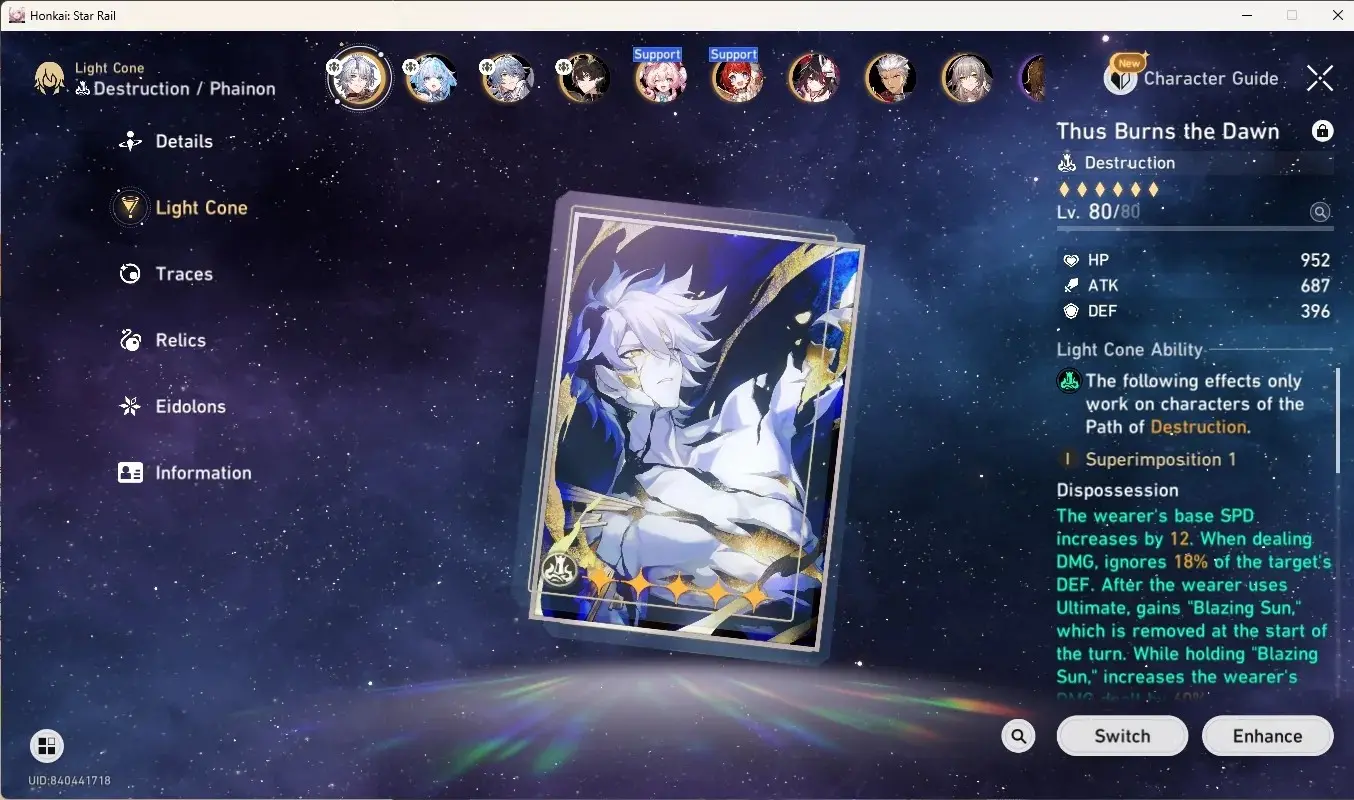Click the heart icon next to HP

pos(1070,260)
